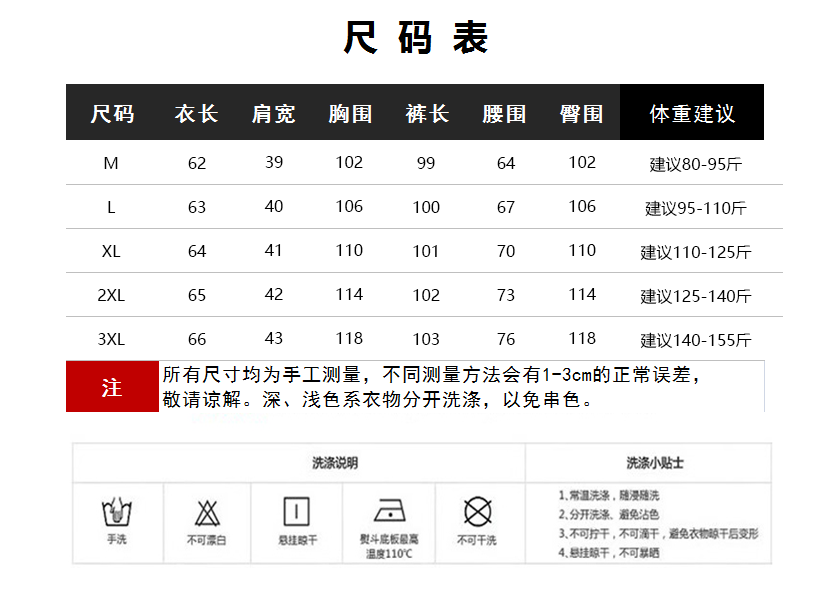Click 腰围 value 70 in XL row

coord(506,251)
